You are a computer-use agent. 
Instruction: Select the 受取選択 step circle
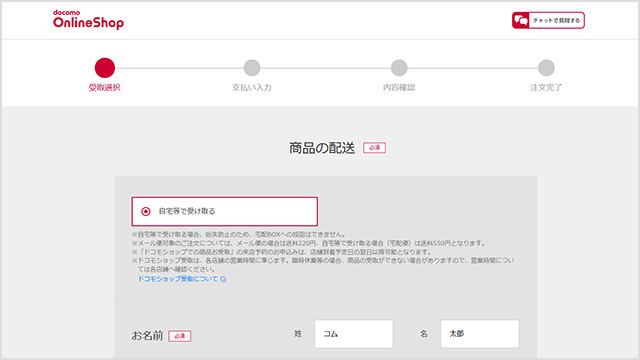(x=105, y=68)
